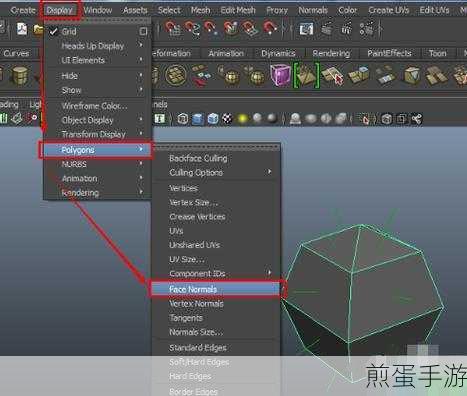Click the purple cube shelf icon
Viewport: 467px width, 396px height.
pyautogui.click(x=280, y=76)
